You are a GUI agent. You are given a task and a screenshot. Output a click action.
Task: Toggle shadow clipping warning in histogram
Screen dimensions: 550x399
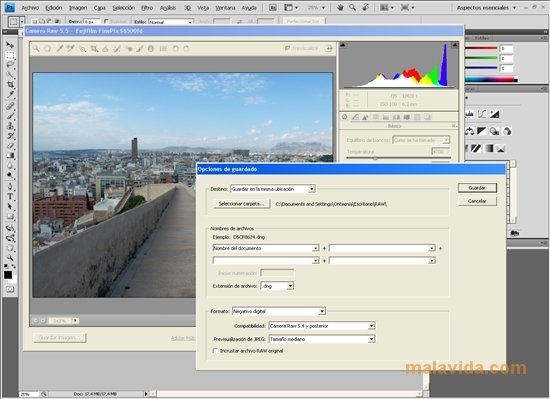point(343,45)
